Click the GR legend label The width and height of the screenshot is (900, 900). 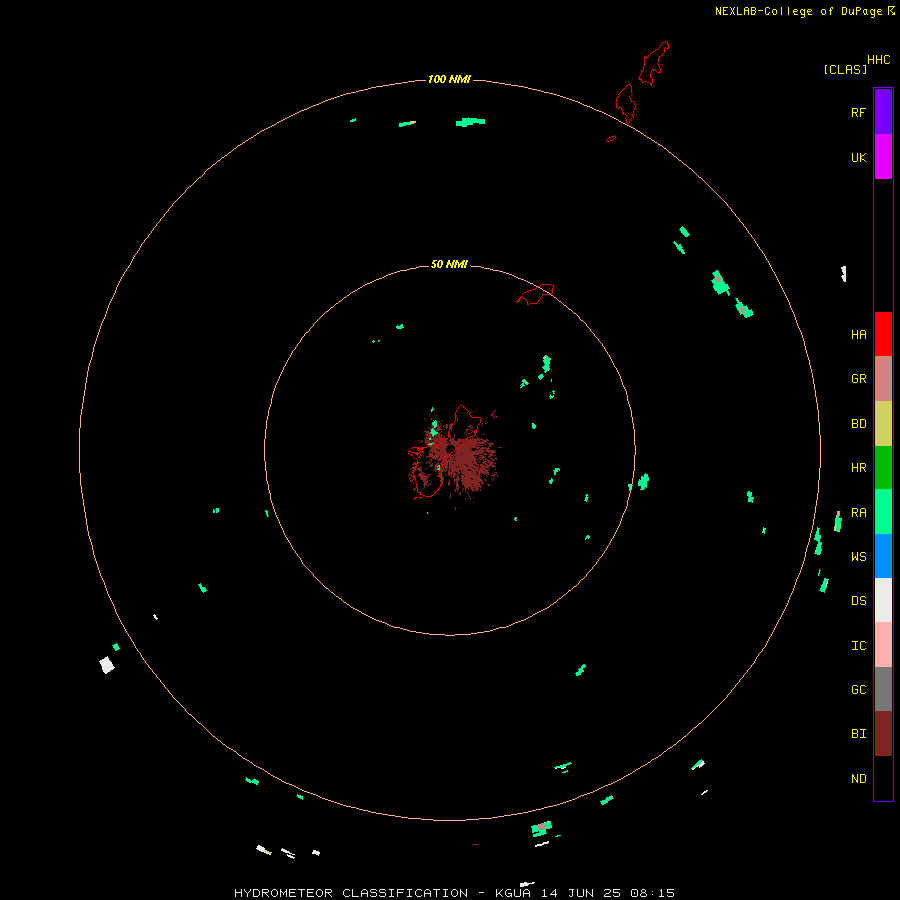[858, 379]
